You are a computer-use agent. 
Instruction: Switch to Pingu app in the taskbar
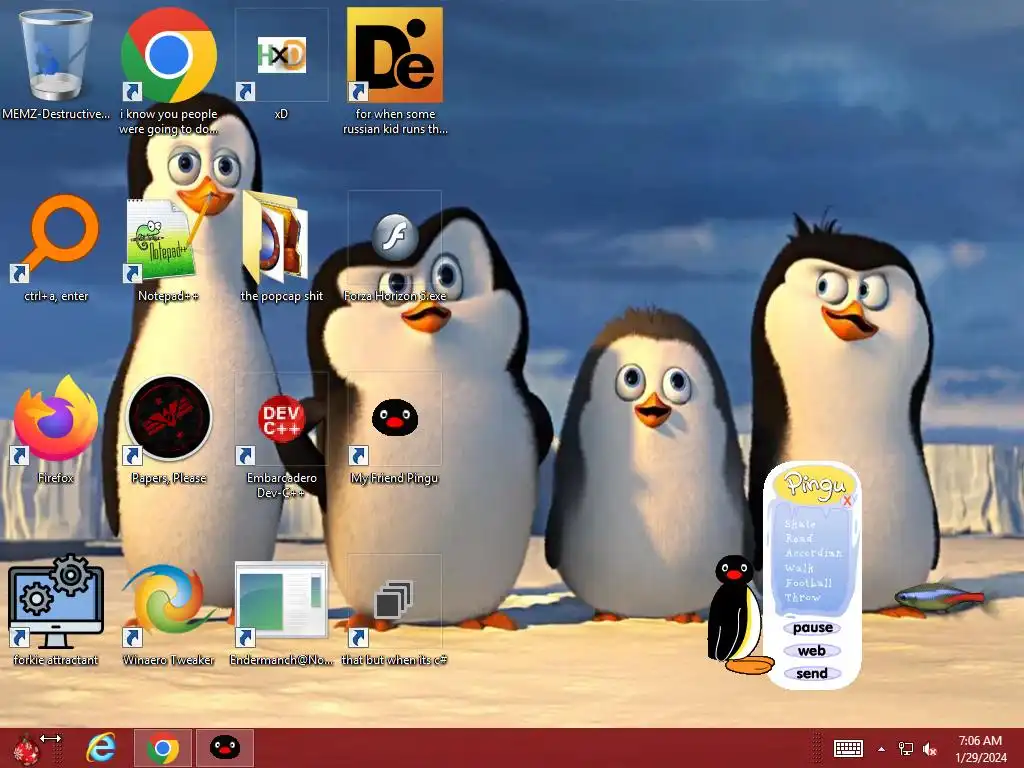[225, 748]
